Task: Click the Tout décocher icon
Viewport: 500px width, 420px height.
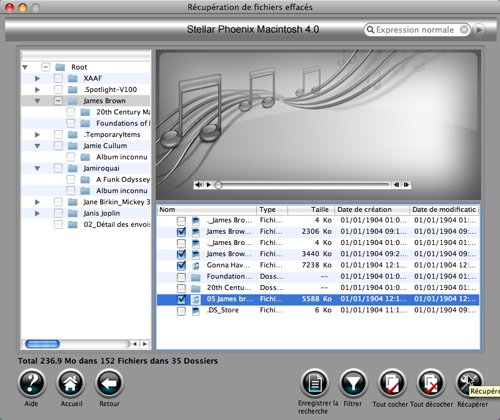Action: click(x=431, y=383)
